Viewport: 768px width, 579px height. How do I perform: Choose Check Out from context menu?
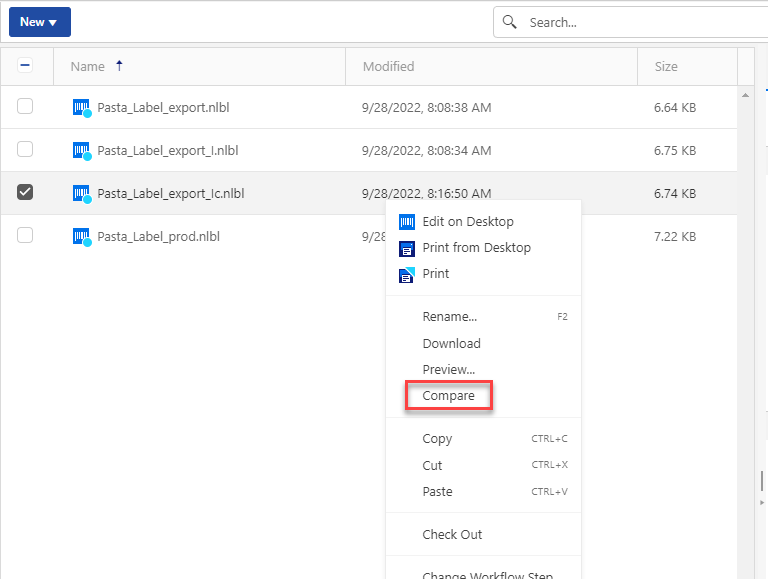(x=452, y=534)
